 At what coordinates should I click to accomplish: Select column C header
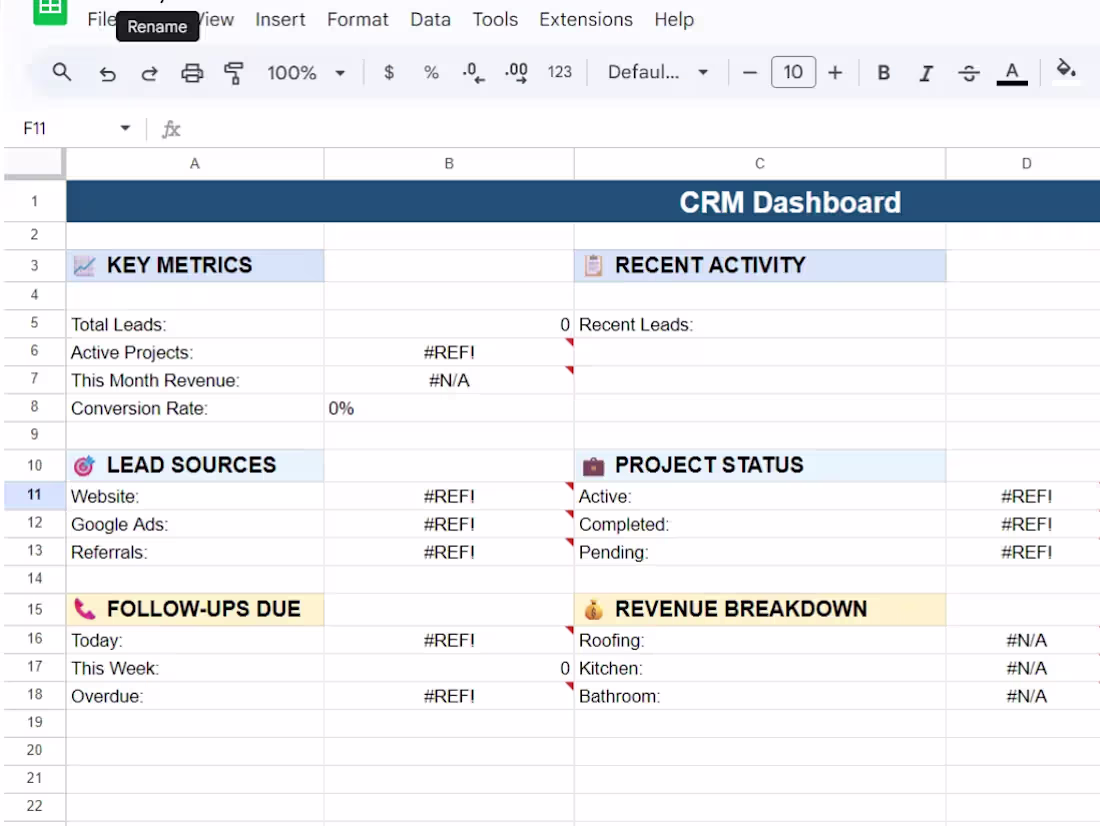pos(760,164)
